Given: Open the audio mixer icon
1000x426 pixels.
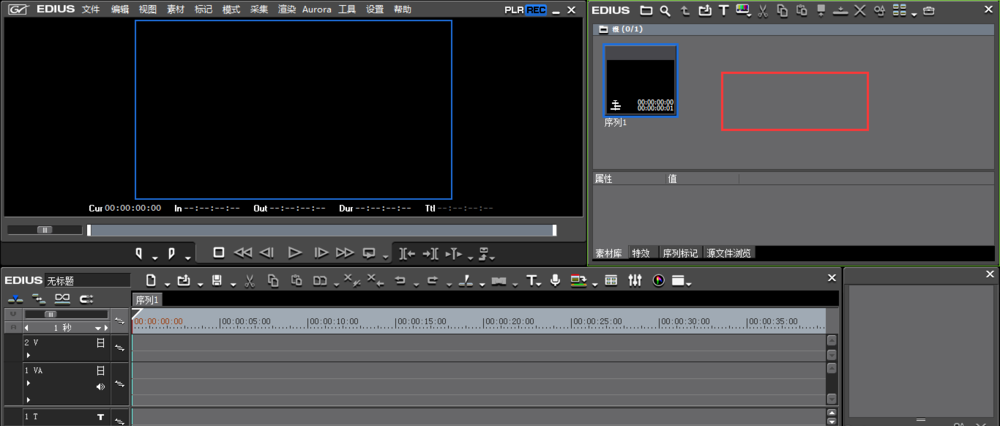Looking at the screenshot, I should click(x=634, y=281).
